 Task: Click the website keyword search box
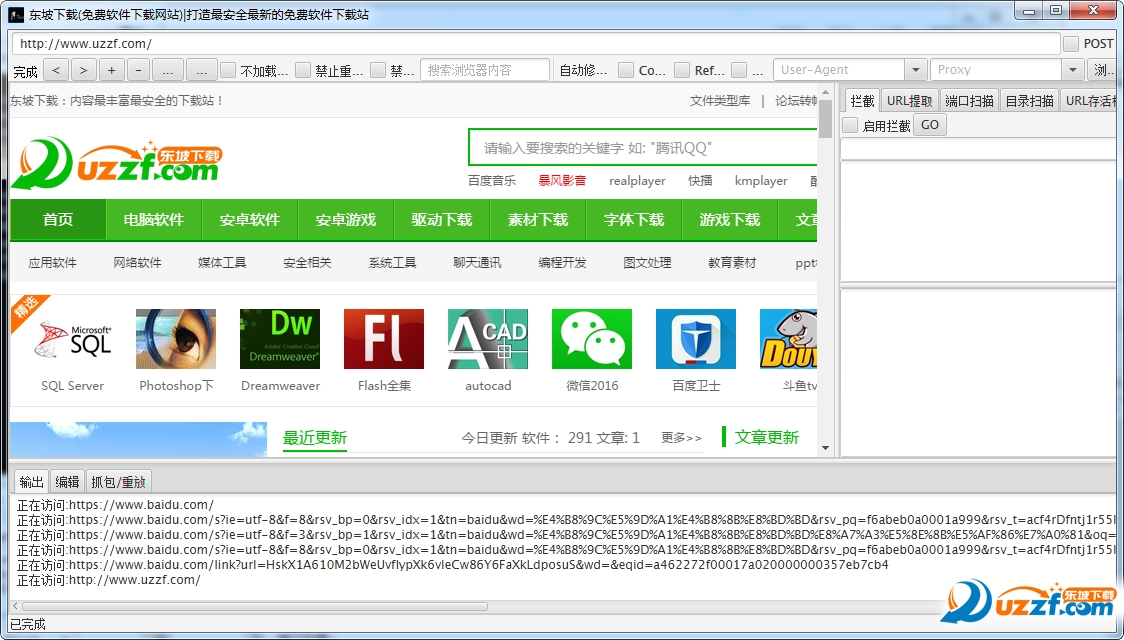(x=643, y=148)
